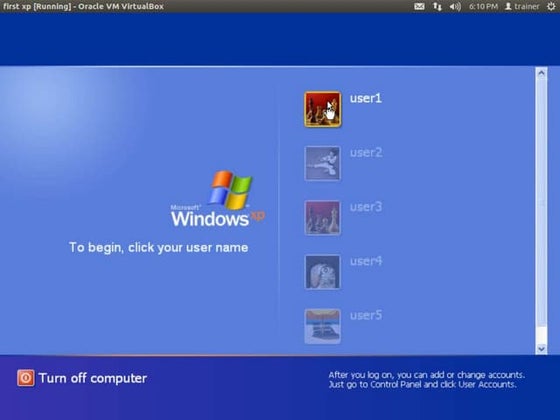Viewport: 560px width, 420px height.
Task: Click the user list scroll up arrow
Action: coord(541,74)
